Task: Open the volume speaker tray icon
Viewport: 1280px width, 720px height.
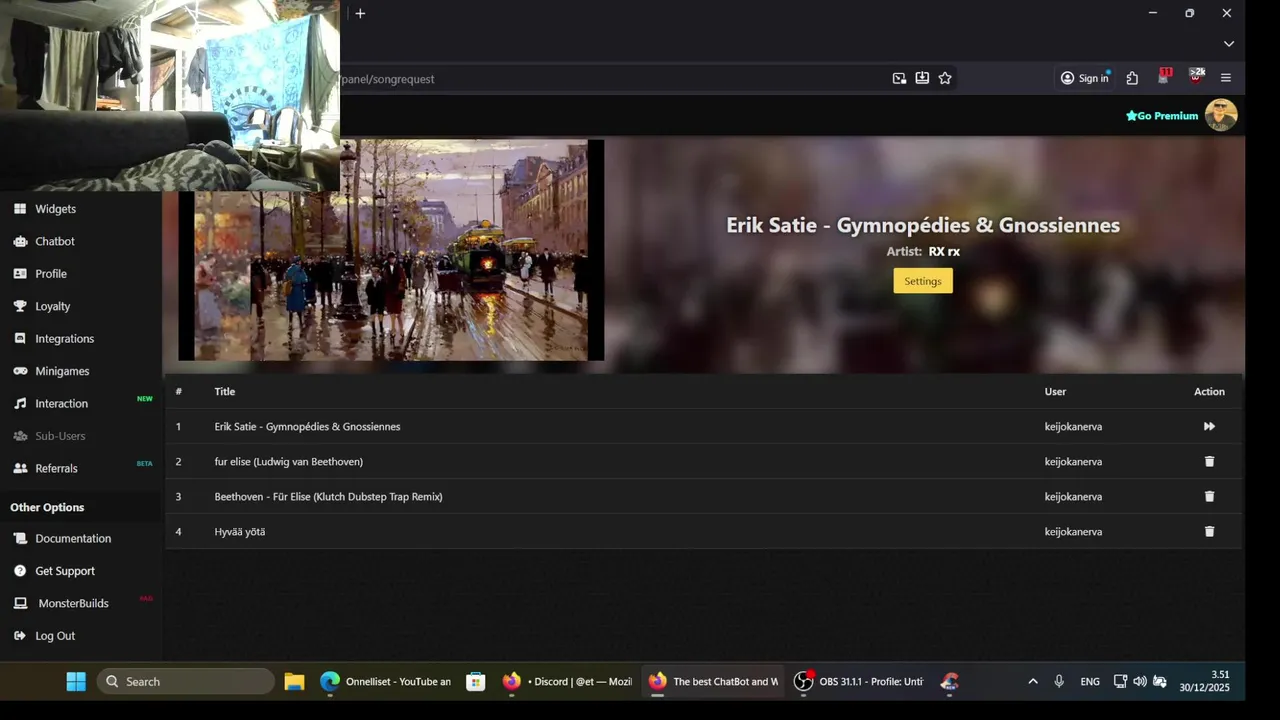Action: 1140,681
